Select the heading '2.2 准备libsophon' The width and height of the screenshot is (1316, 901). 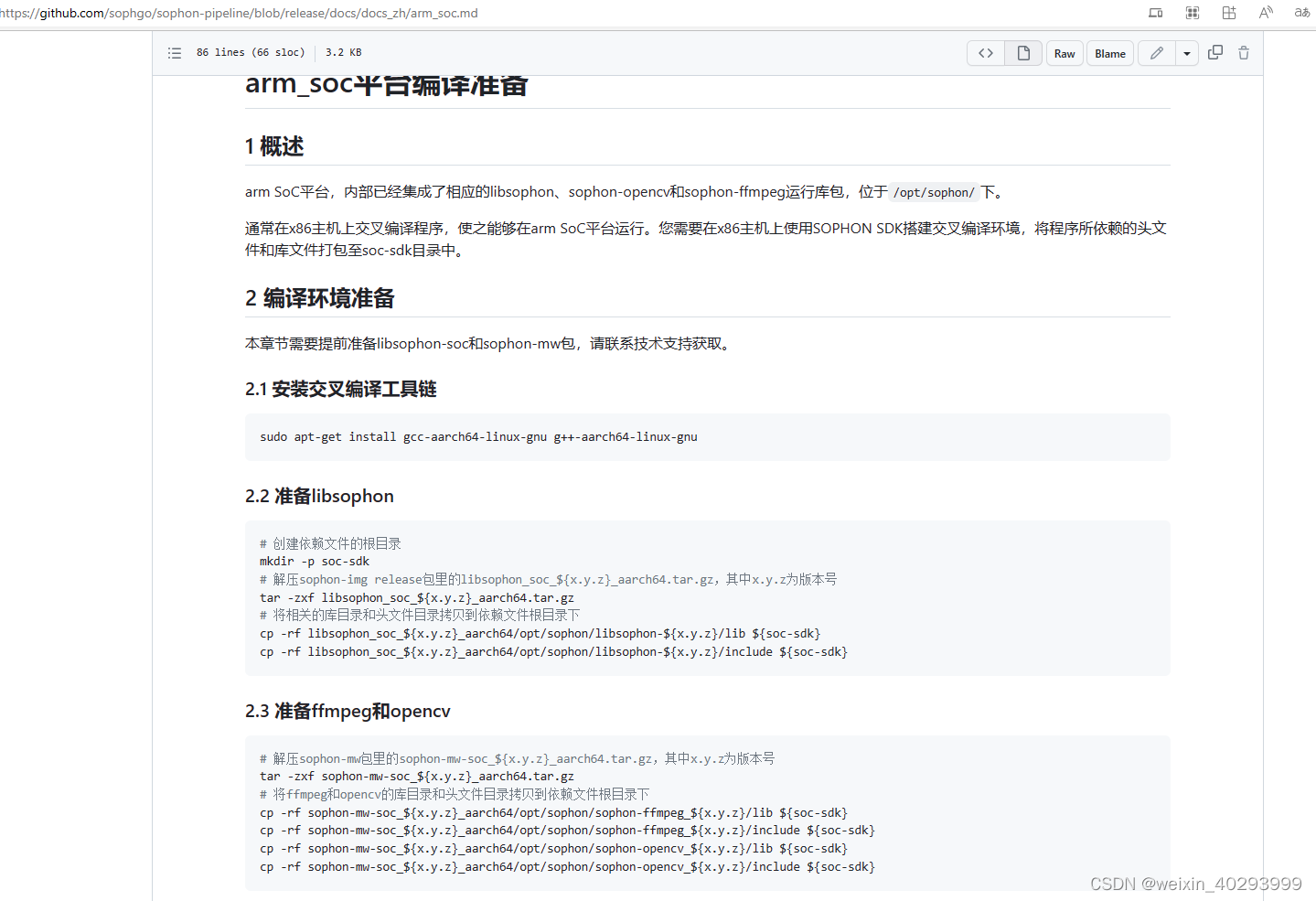pos(319,496)
